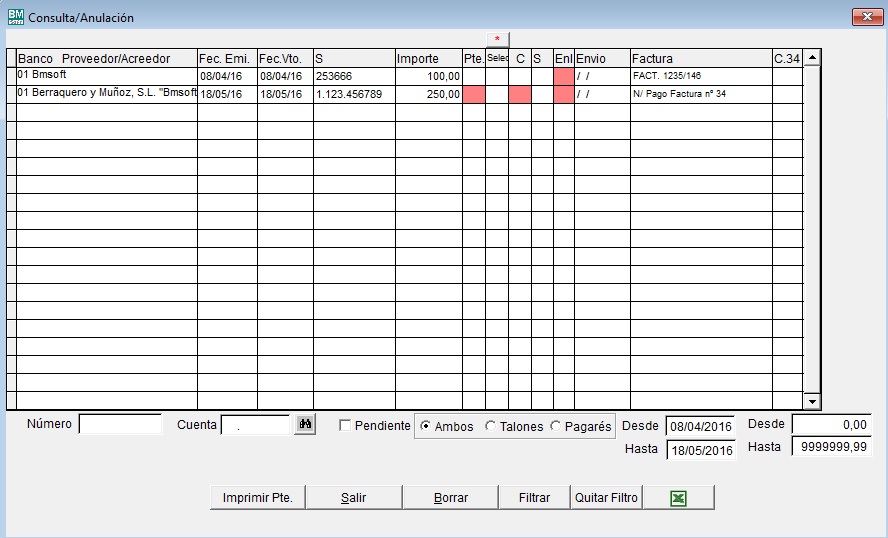Close the Consulta/Anulación window
888x538 pixels.
864,17
